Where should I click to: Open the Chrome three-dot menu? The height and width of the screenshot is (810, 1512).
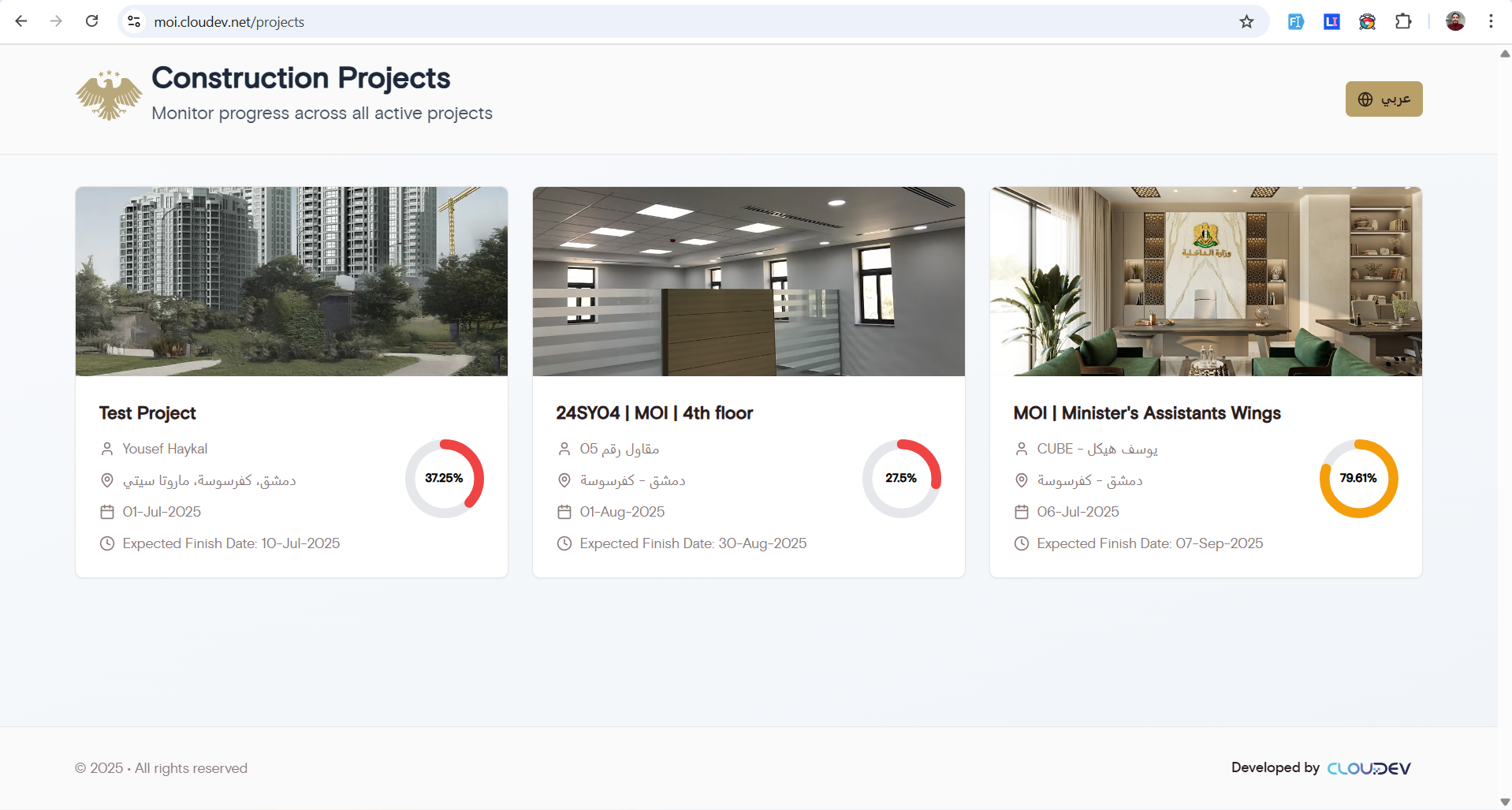coord(1491,21)
